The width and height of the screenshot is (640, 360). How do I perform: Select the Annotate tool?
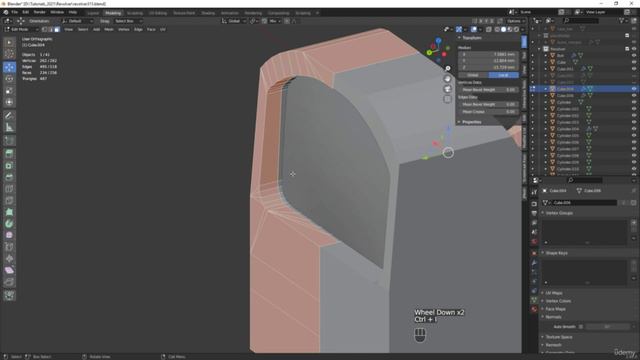coord(9,116)
